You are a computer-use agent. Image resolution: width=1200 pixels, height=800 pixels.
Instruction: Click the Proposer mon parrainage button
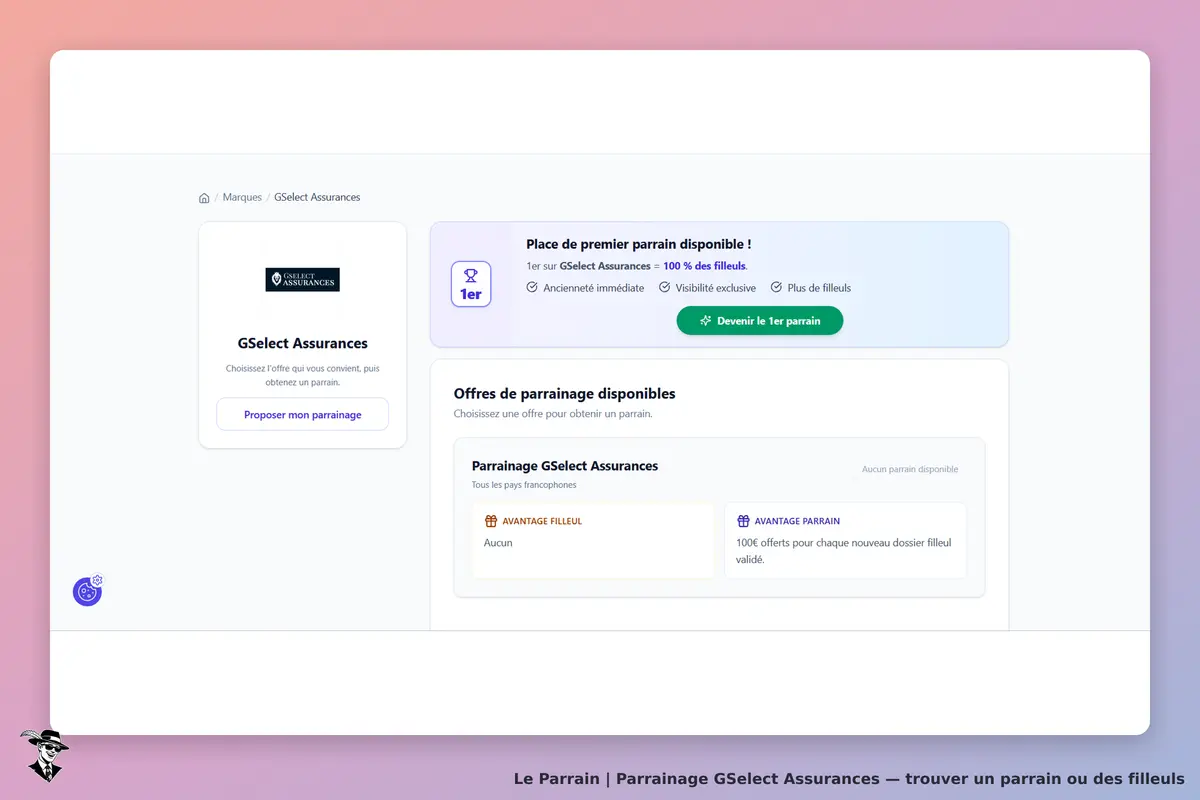[x=302, y=414]
